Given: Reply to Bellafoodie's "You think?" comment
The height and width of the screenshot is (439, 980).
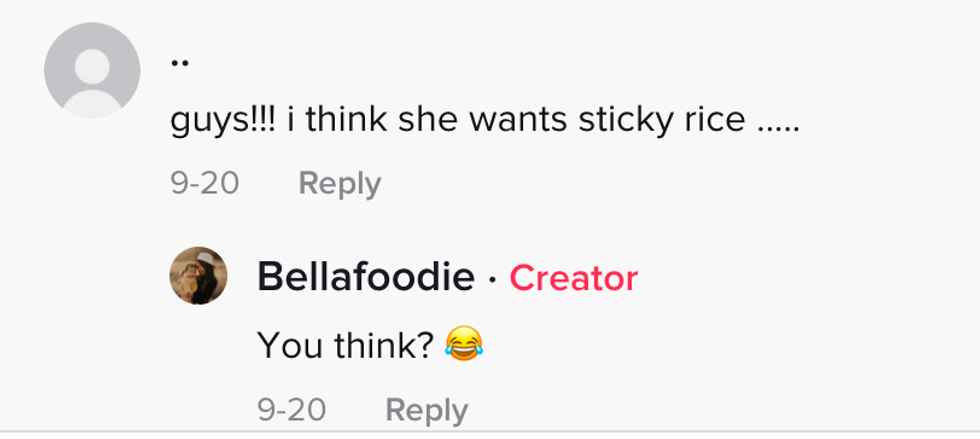Looking at the screenshot, I should click(426, 410).
